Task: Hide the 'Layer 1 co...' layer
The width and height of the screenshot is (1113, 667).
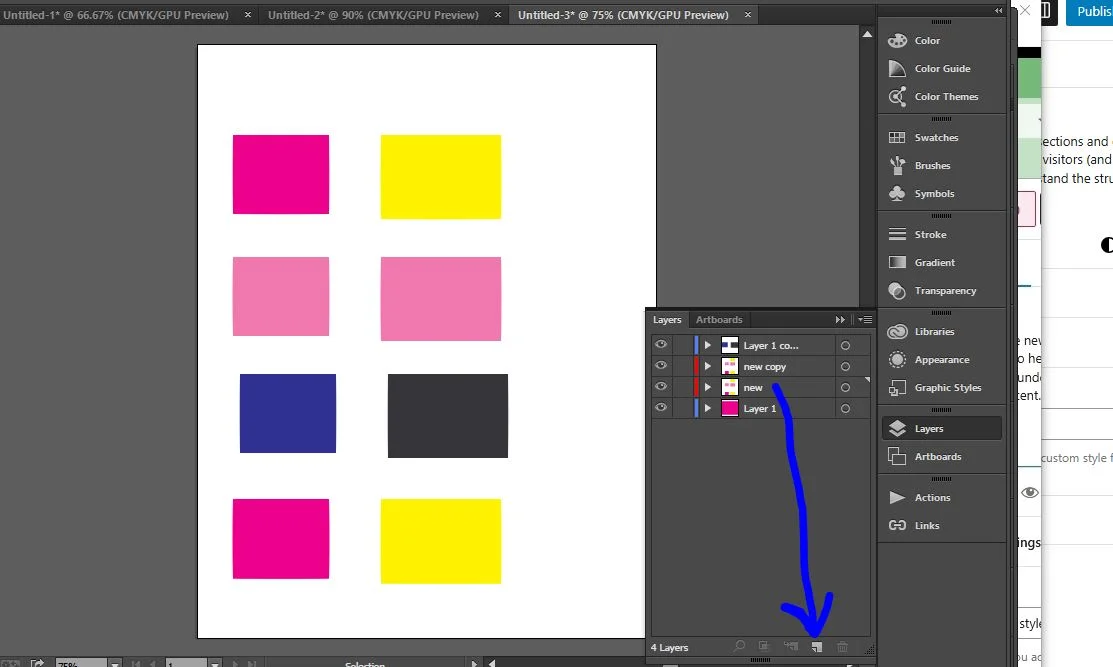Action: [661, 345]
